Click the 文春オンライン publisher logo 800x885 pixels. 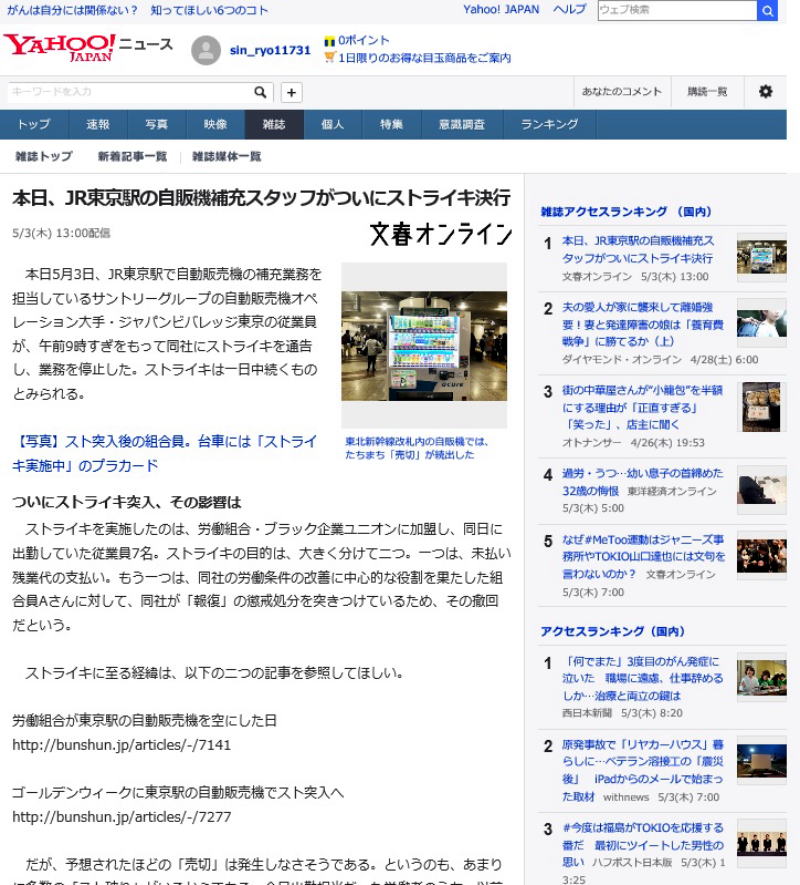pos(440,233)
